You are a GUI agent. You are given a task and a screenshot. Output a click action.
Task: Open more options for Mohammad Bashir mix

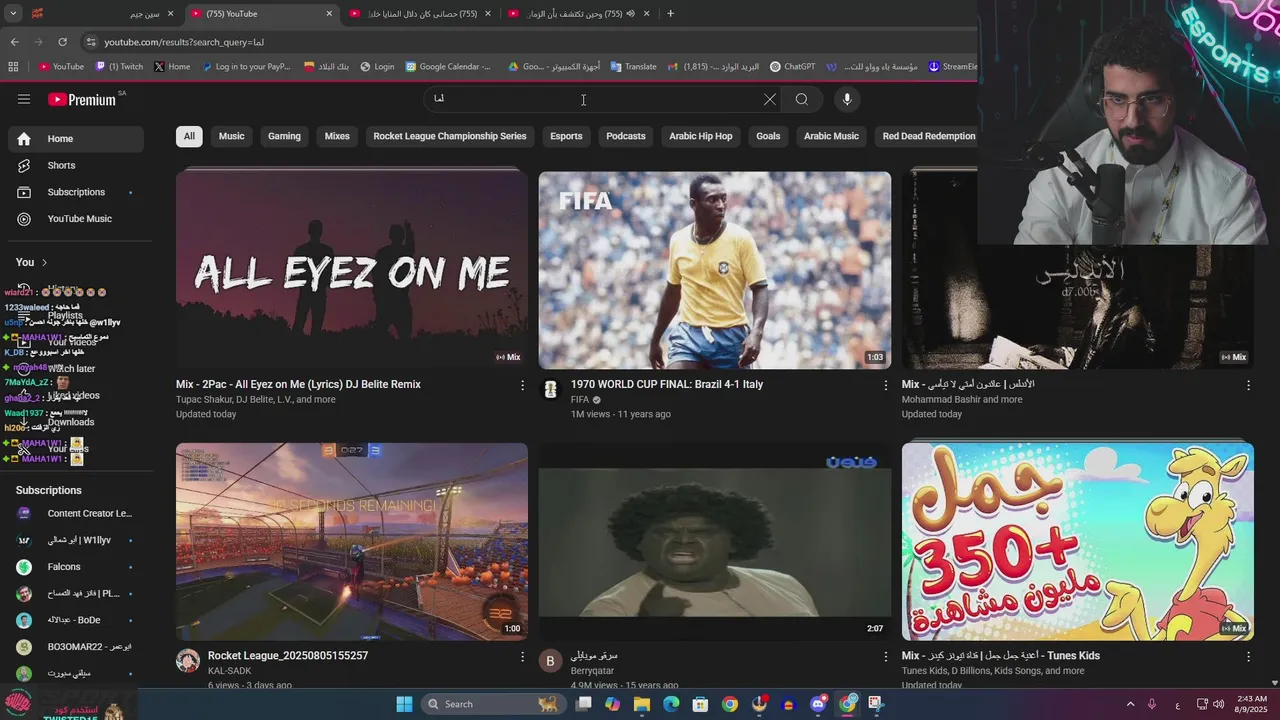point(1248,385)
